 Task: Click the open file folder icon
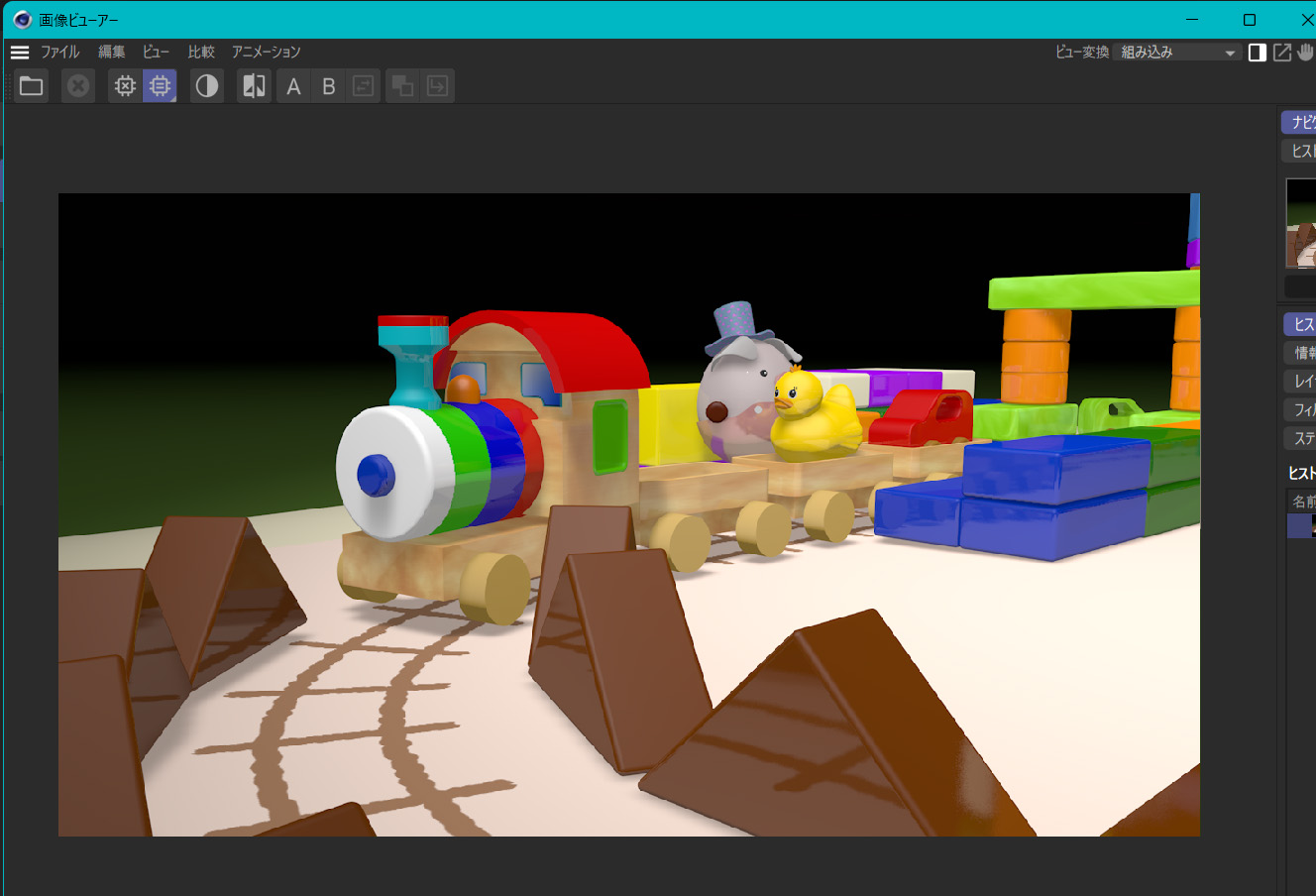[32, 86]
